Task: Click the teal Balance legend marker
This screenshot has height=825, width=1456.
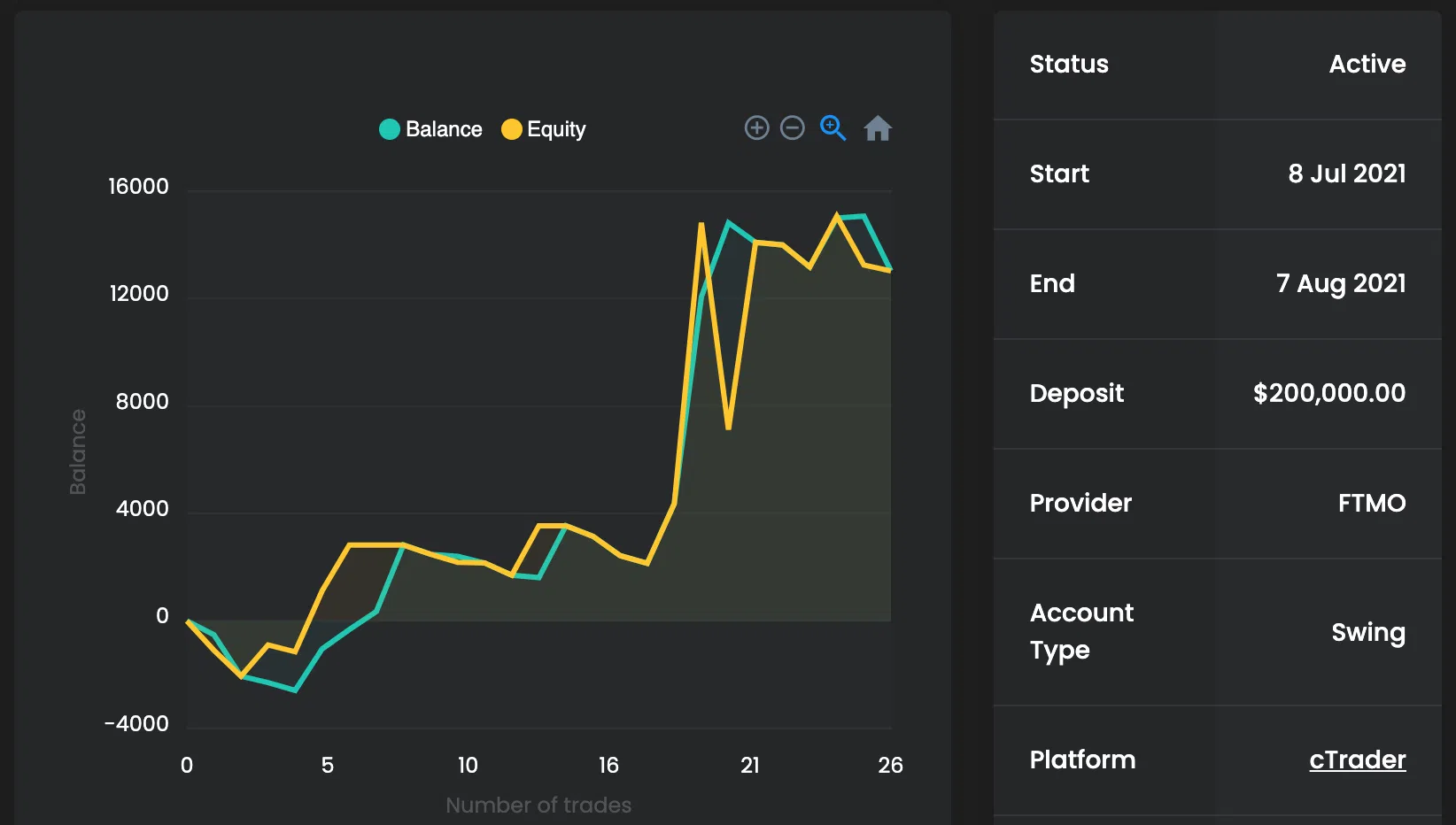Action: [x=390, y=129]
